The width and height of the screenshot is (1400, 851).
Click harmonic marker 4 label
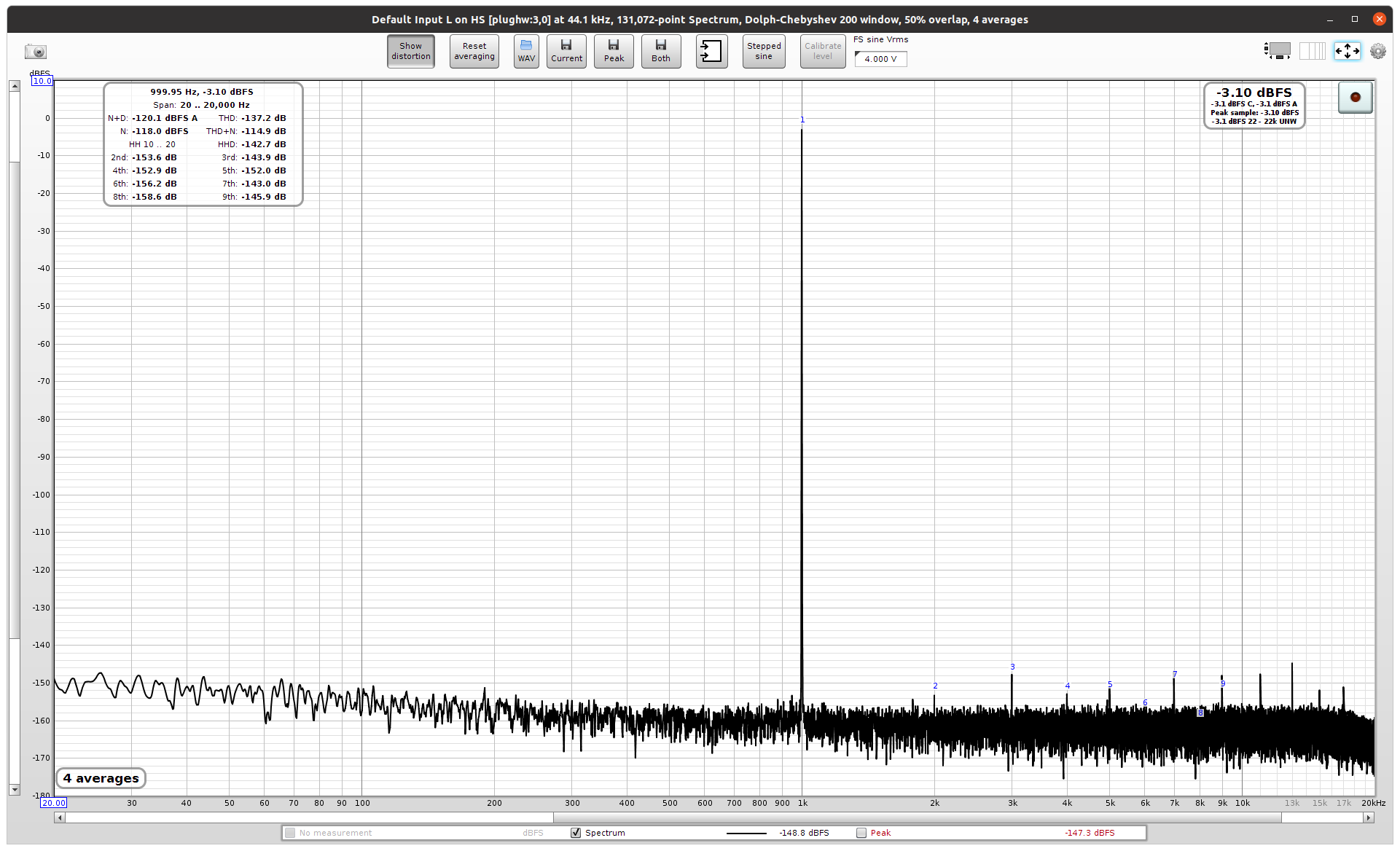point(1068,686)
